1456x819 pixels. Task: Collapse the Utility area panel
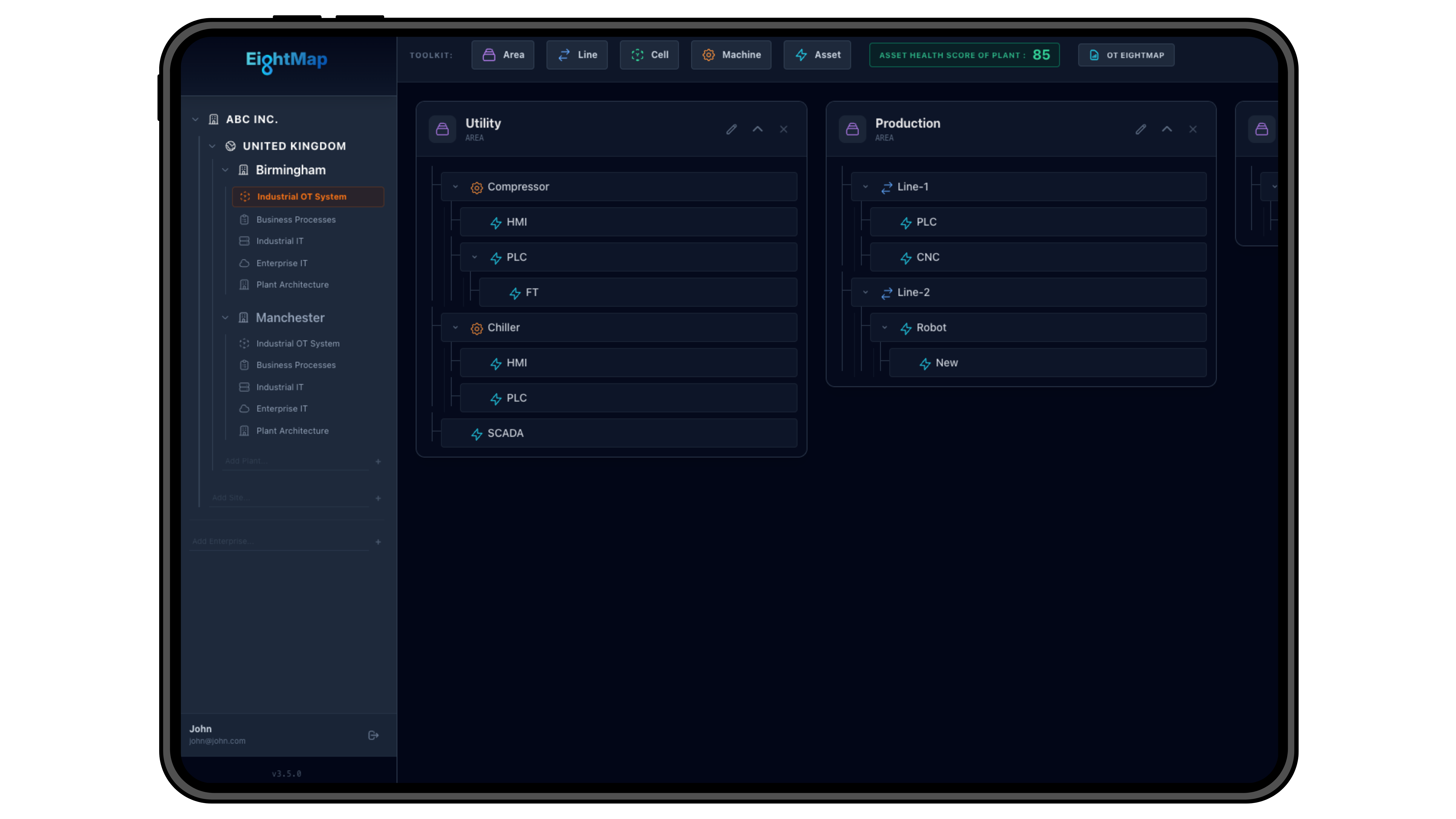[x=757, y=129]
